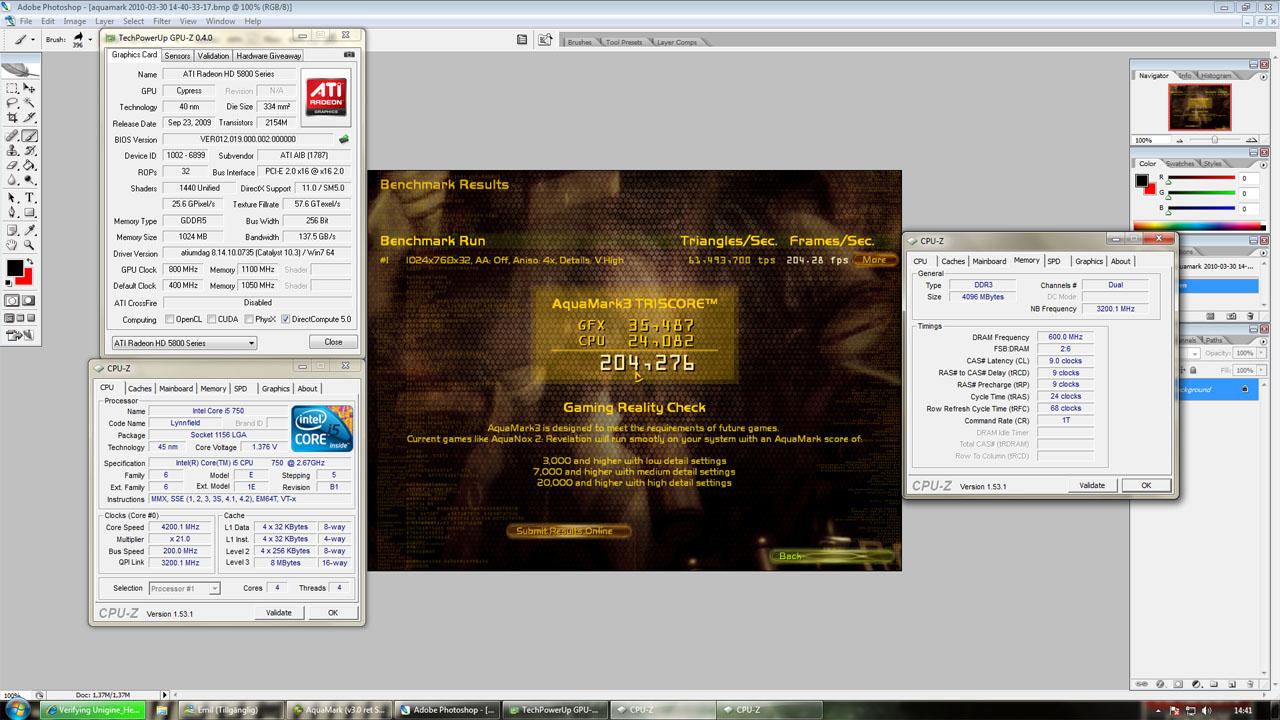Click Validate in the CPU-Z processor window
Viewport: 1280px width, 720px height.
(279, 613)
